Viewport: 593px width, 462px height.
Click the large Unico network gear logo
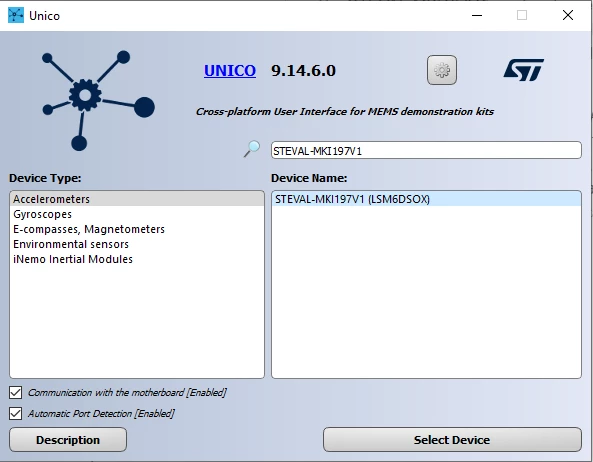[98, 100]
